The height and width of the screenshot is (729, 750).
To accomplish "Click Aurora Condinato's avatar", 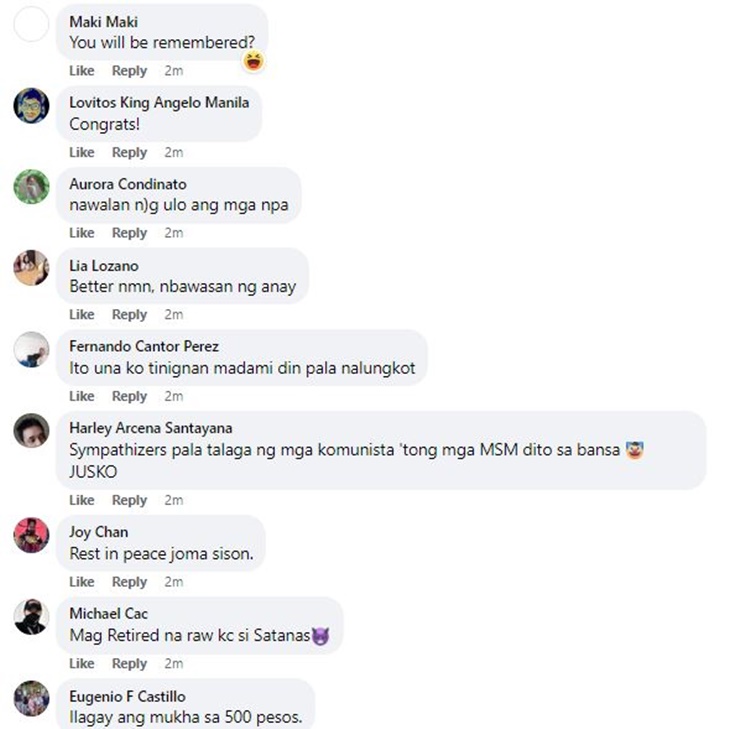I will 31,187.
